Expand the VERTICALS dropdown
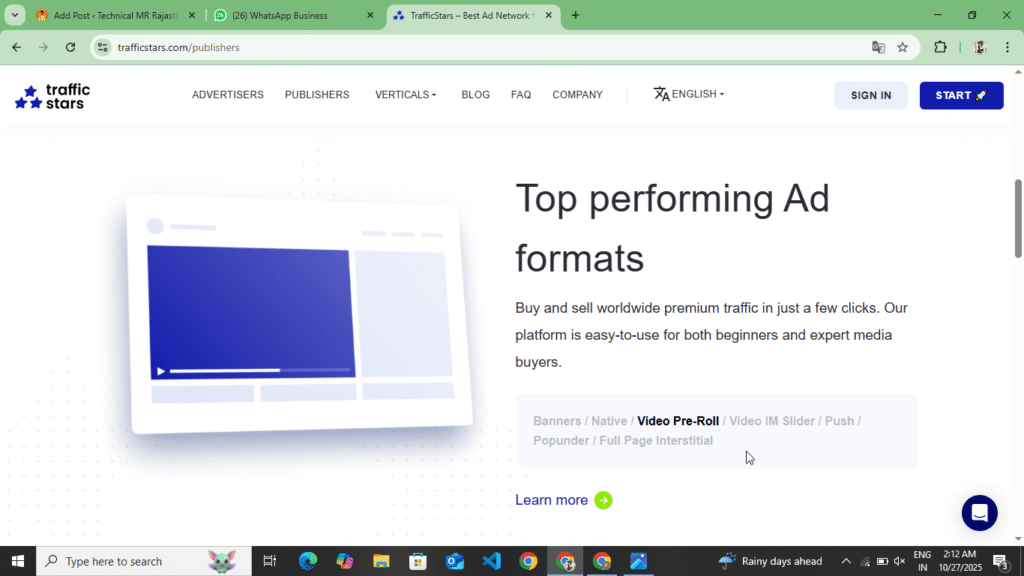The image size is (1024, 576). [x=405, y=94]
